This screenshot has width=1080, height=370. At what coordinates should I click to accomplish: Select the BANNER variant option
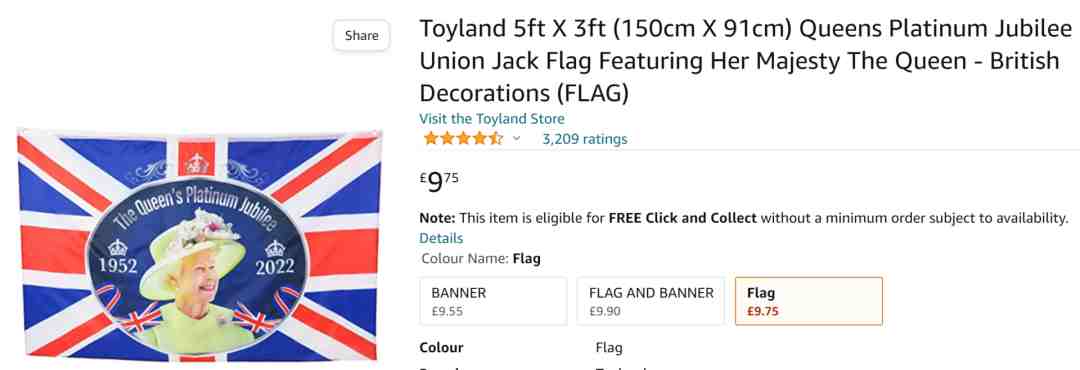[493, 301]
